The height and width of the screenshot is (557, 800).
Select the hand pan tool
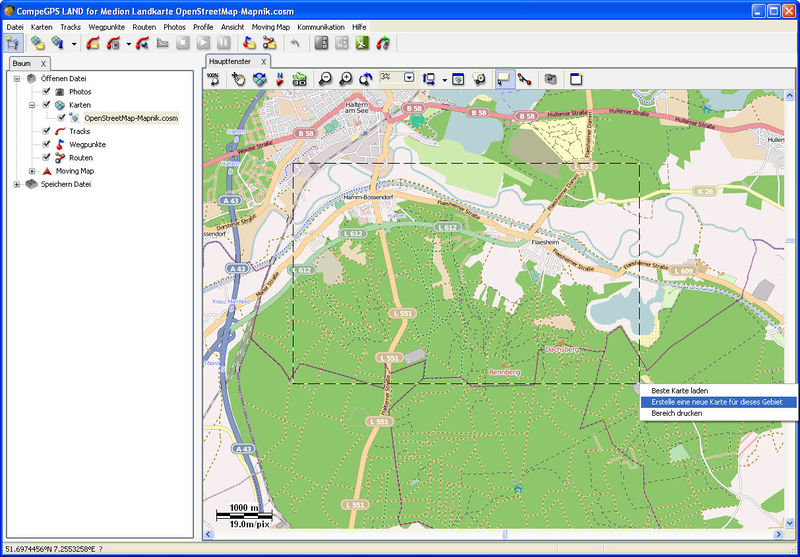238,79
